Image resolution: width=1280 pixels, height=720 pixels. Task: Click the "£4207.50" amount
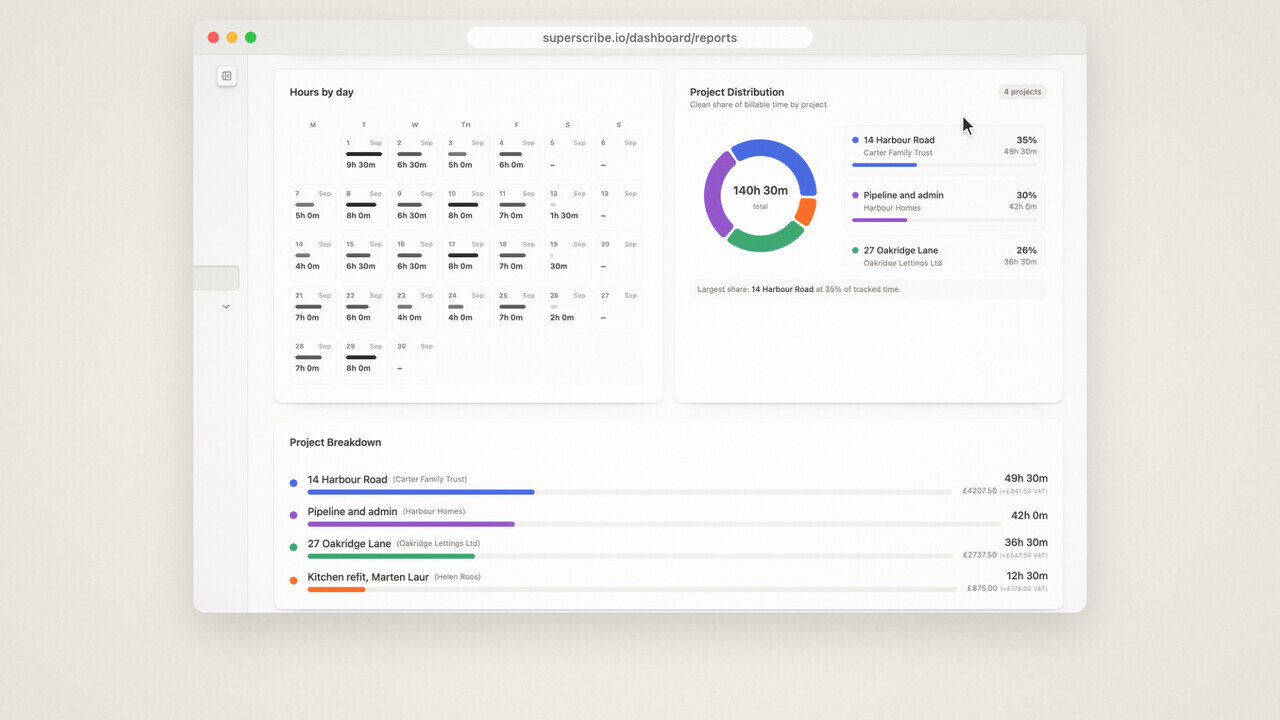click(980, 491)
